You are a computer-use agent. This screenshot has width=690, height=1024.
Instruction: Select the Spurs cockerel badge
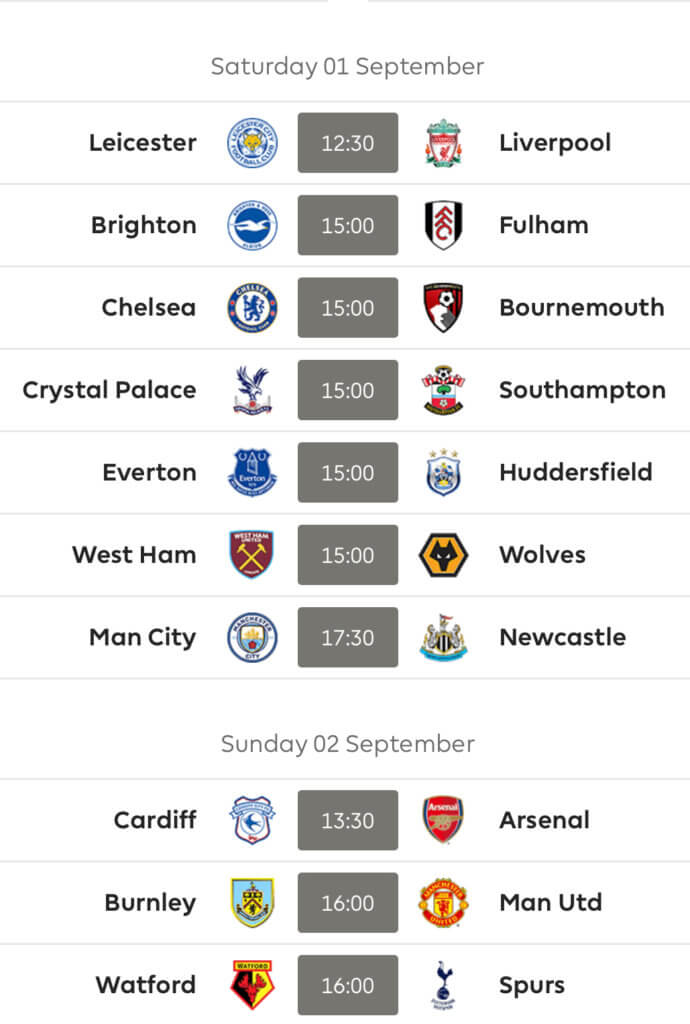tap(443, 985)
